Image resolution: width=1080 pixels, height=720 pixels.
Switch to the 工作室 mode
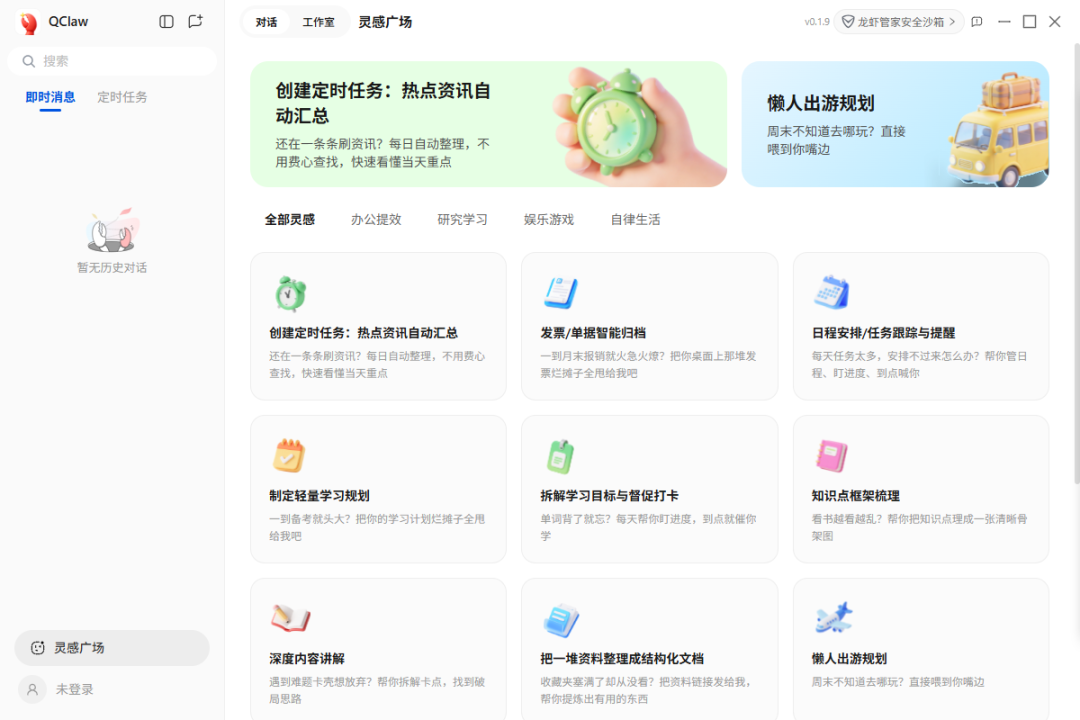(x=318, y=22)
